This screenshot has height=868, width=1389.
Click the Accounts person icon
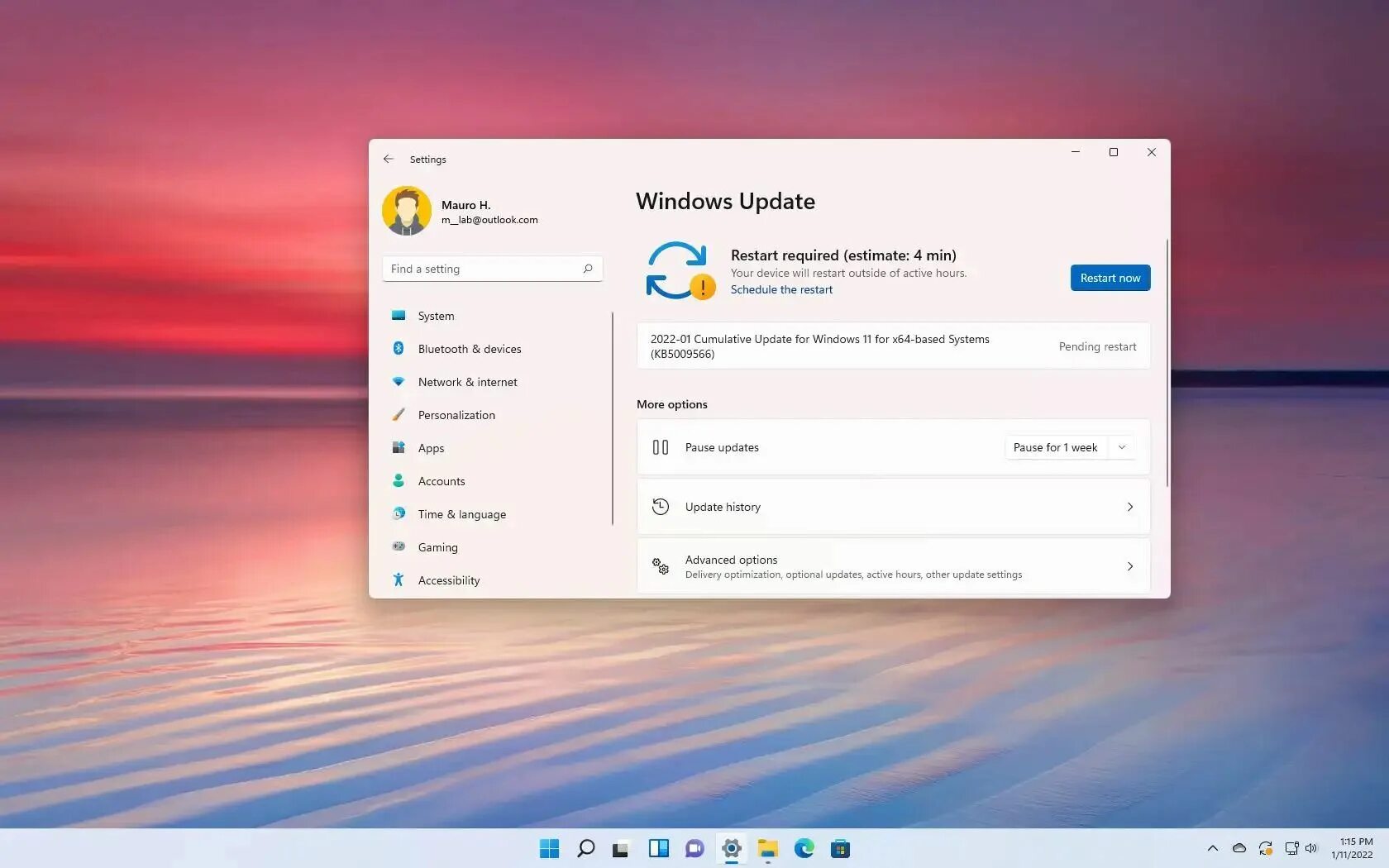(x=399, y=480)
